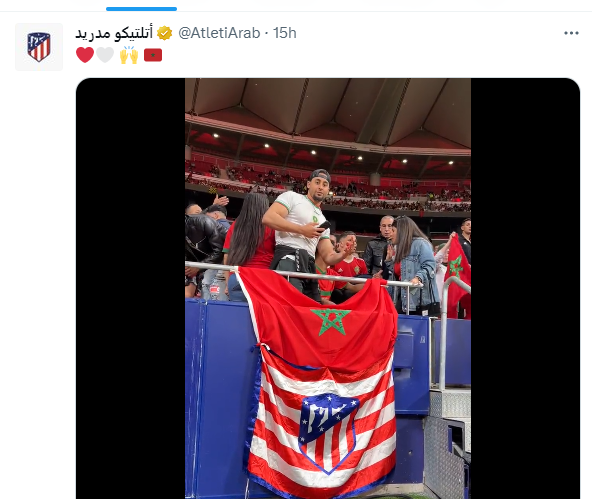Screen dimensions: 592x499
Task: Open the Arabic account display name
Action: coord(114,33)
